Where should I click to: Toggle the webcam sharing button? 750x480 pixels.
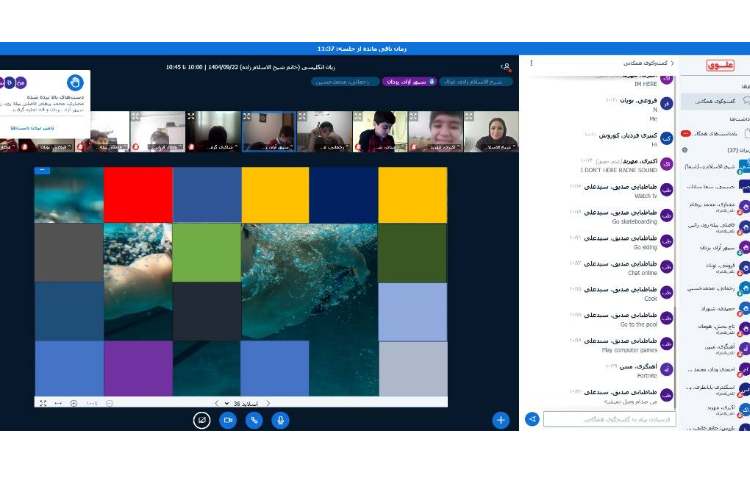point(227,420)
